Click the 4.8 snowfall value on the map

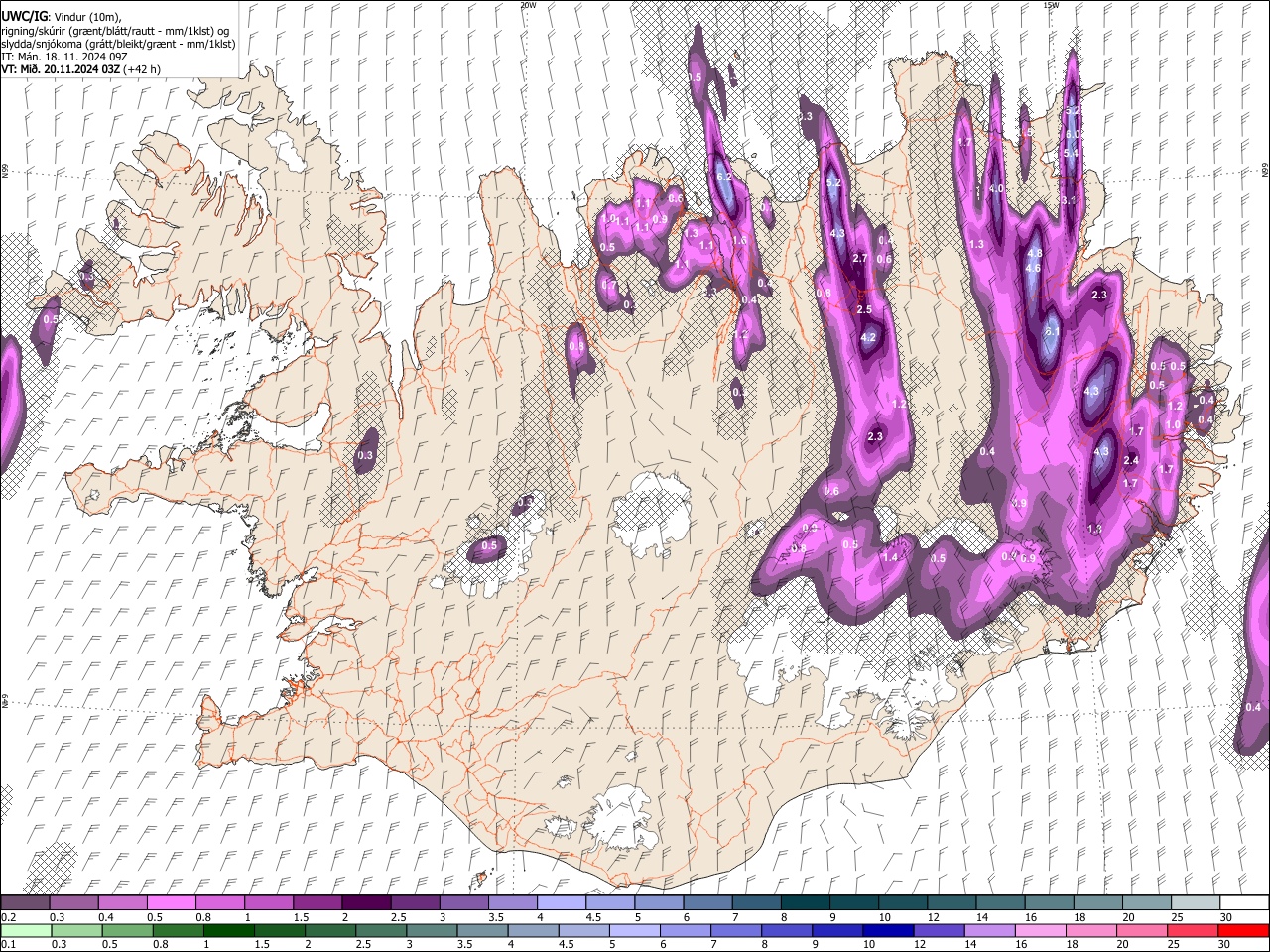pyautogui.click(x=1034, y=254)
